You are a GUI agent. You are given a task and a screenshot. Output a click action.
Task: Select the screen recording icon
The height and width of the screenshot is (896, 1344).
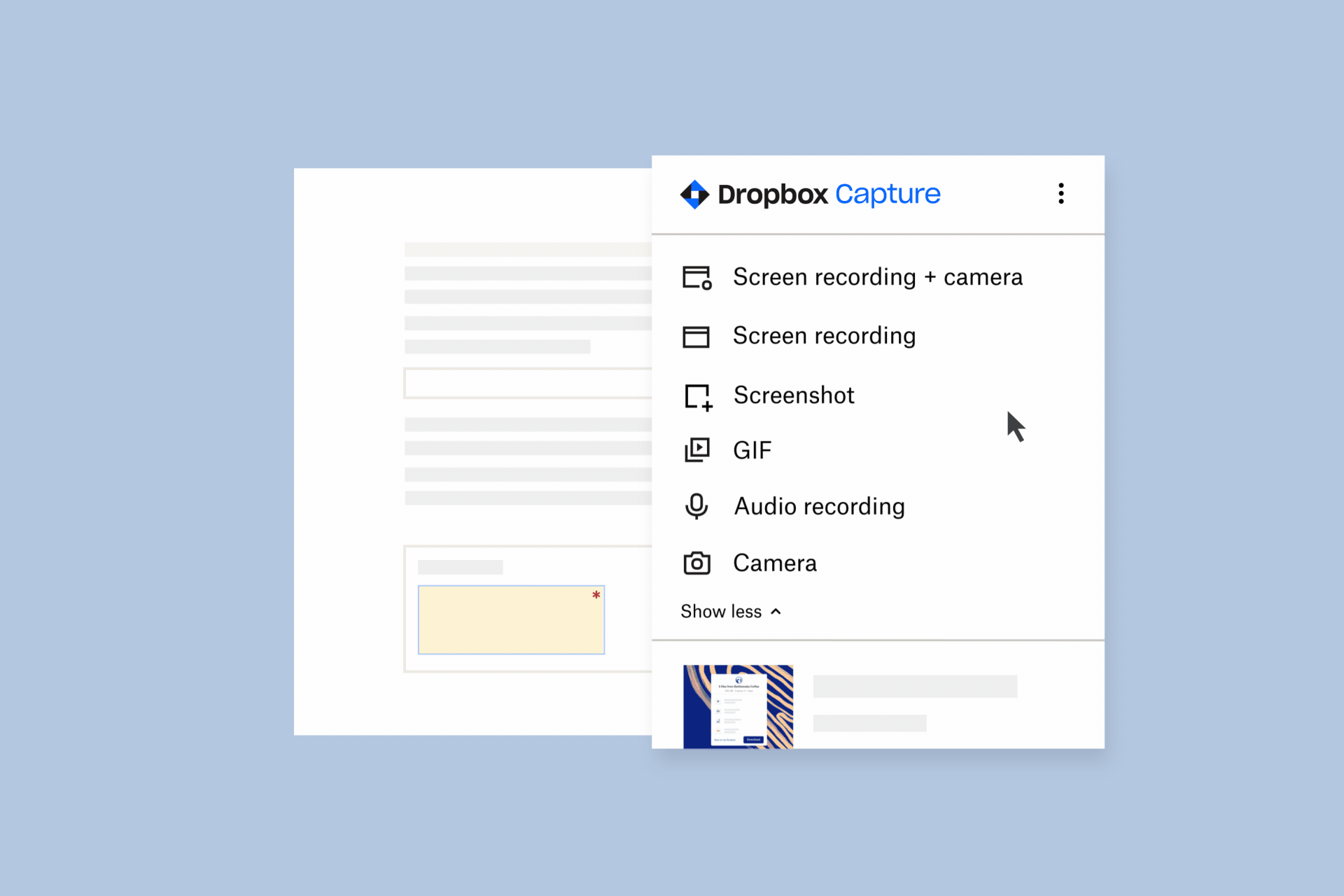(x=697, y=334)
